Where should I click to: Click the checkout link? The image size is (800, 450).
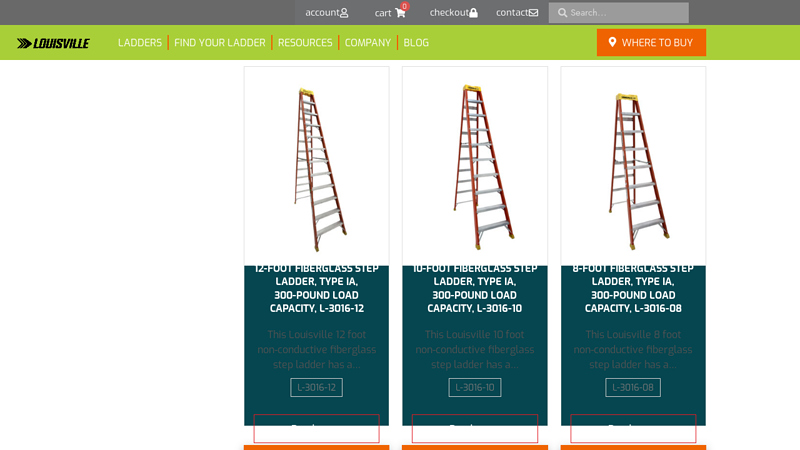tap(454, 13)
